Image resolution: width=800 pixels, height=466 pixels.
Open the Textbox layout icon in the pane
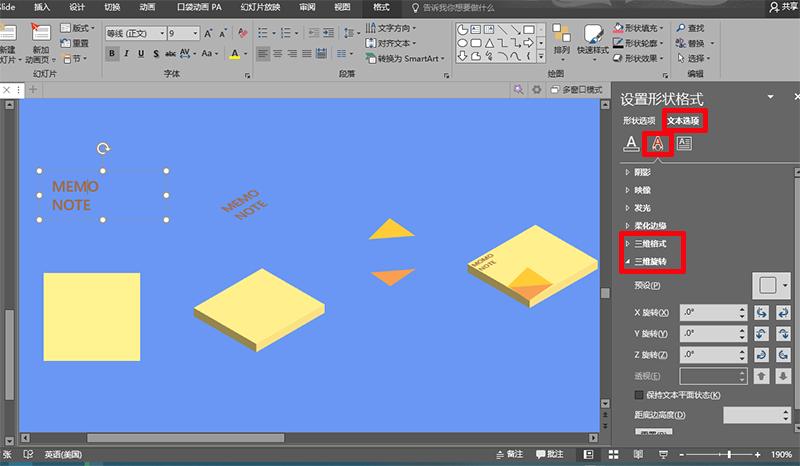pyautogui.click(x=685, y=144)
